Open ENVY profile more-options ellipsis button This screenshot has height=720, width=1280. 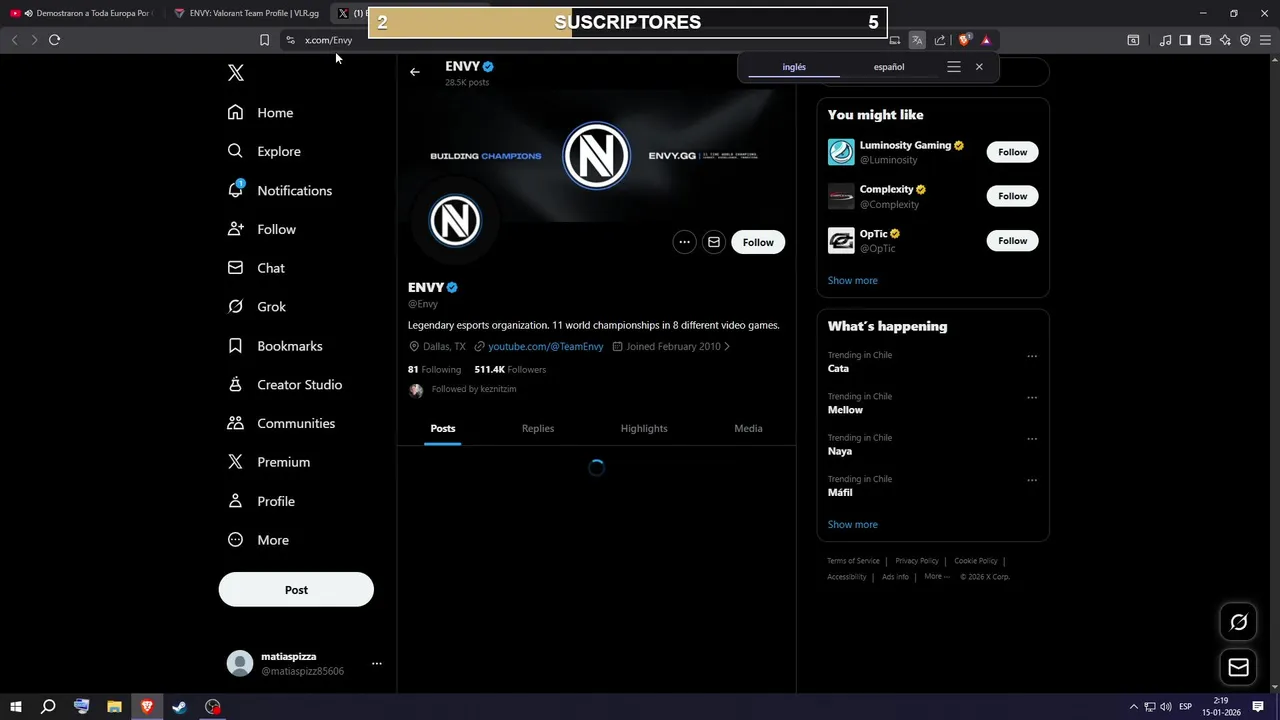[684, 242]
